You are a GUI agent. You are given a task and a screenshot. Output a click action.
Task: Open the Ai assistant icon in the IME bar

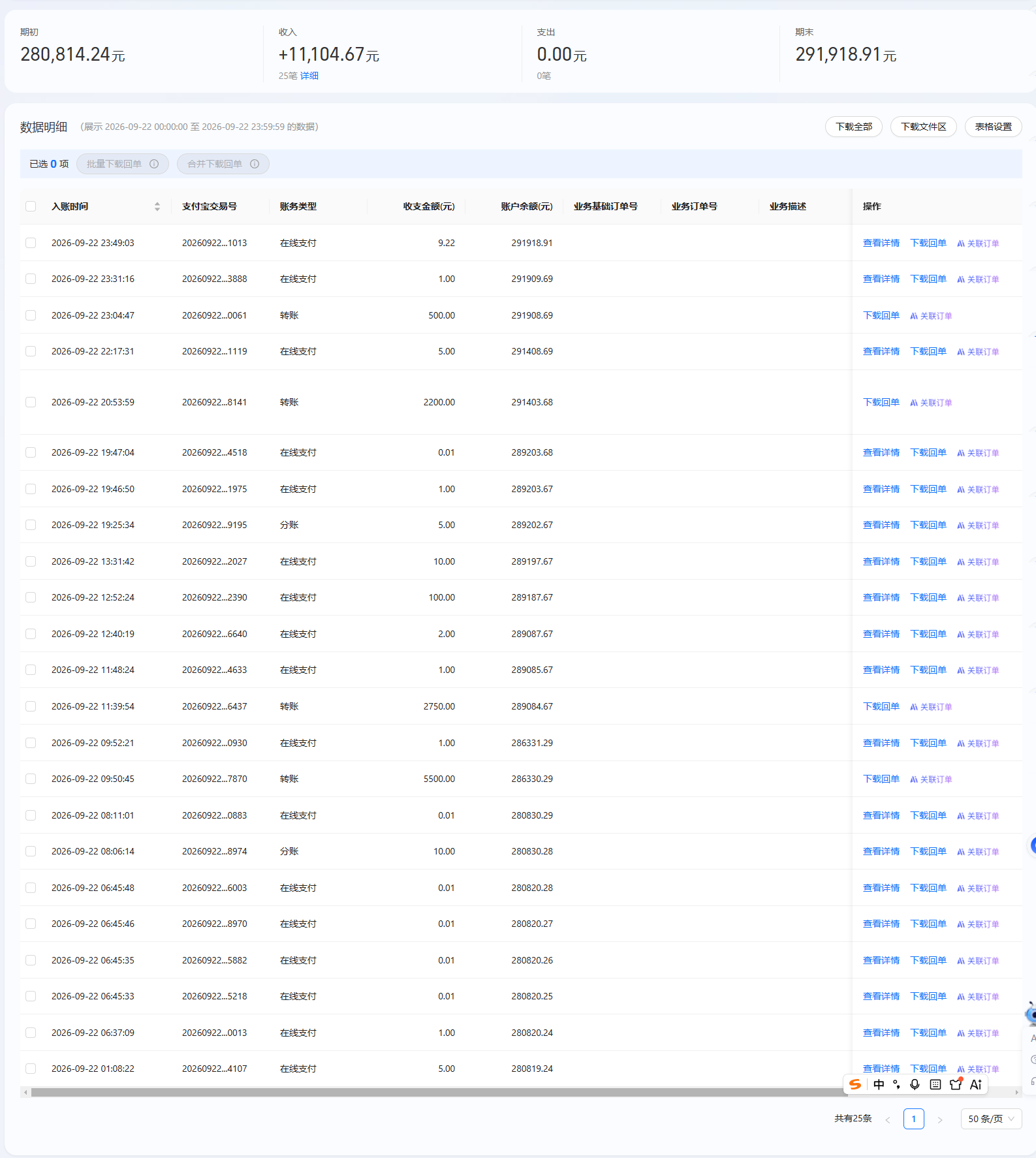976,1084
